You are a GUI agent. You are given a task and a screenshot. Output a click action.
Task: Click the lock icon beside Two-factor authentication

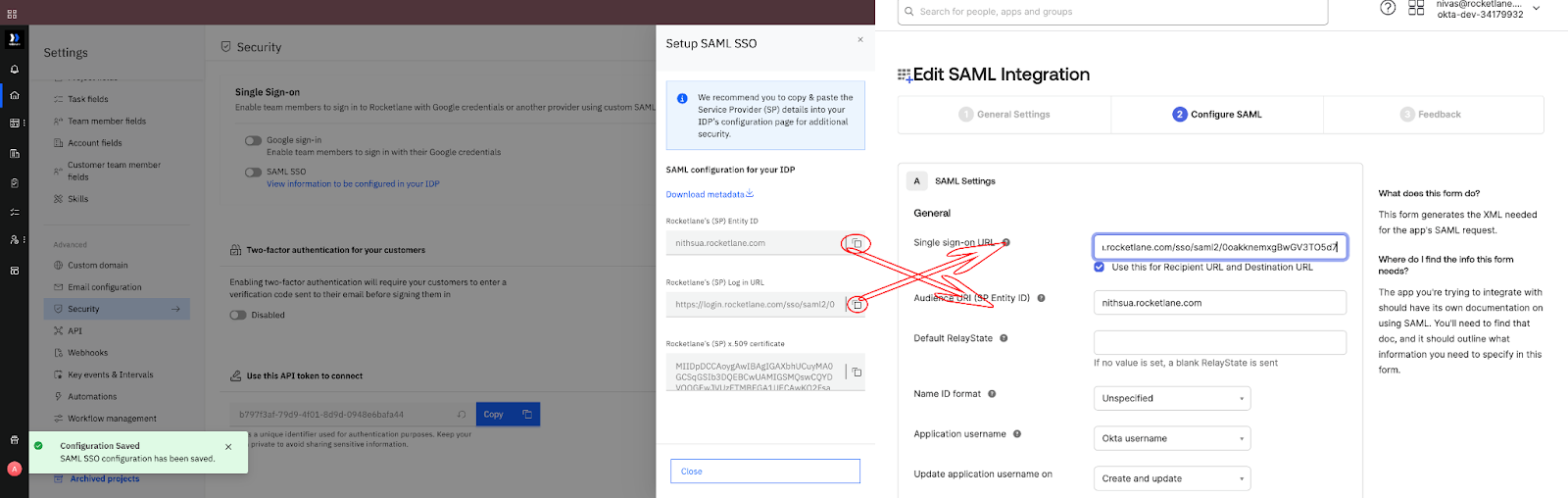235,250
